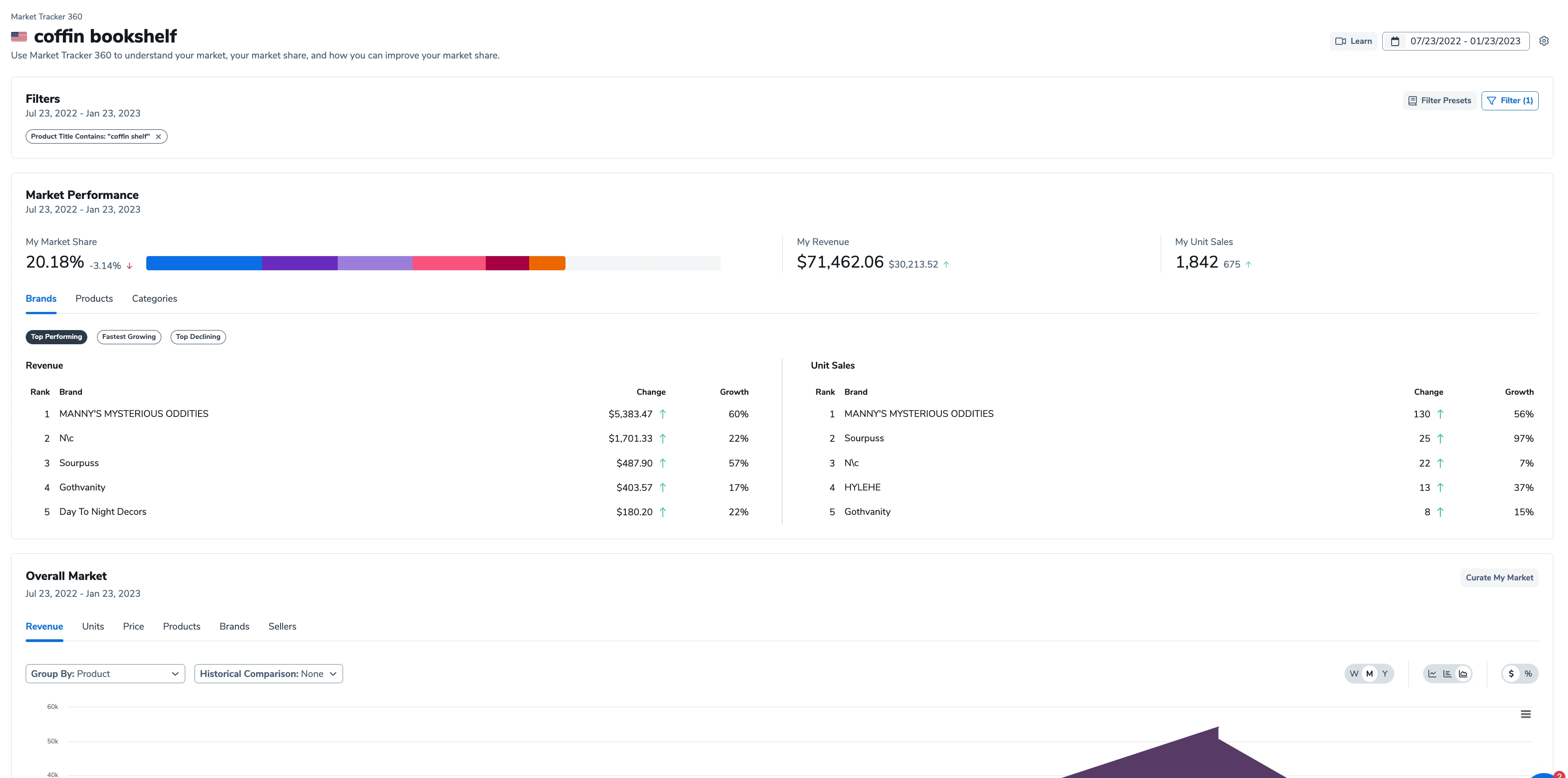The image size is (1568, 778).
Task: Switch chart to line chart view
Action: (x=1432, y=673)
